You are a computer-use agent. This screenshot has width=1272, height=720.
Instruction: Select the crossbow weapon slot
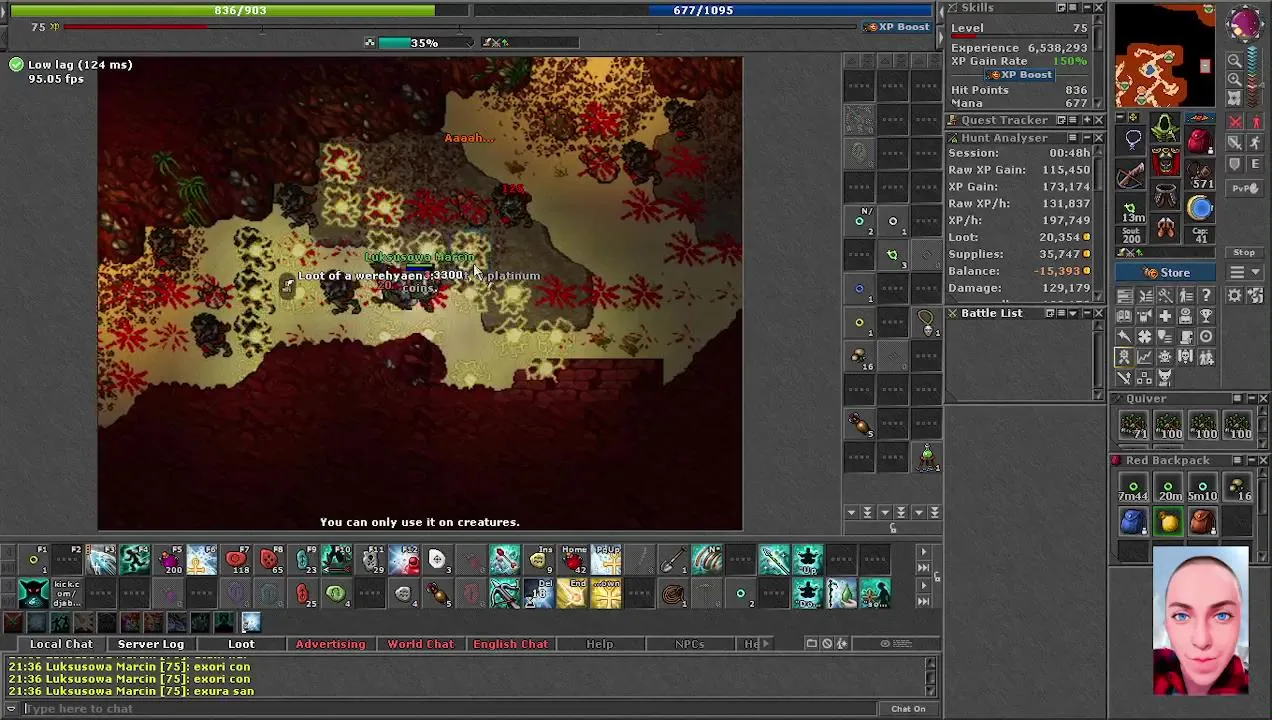(x=1131, y=175)
